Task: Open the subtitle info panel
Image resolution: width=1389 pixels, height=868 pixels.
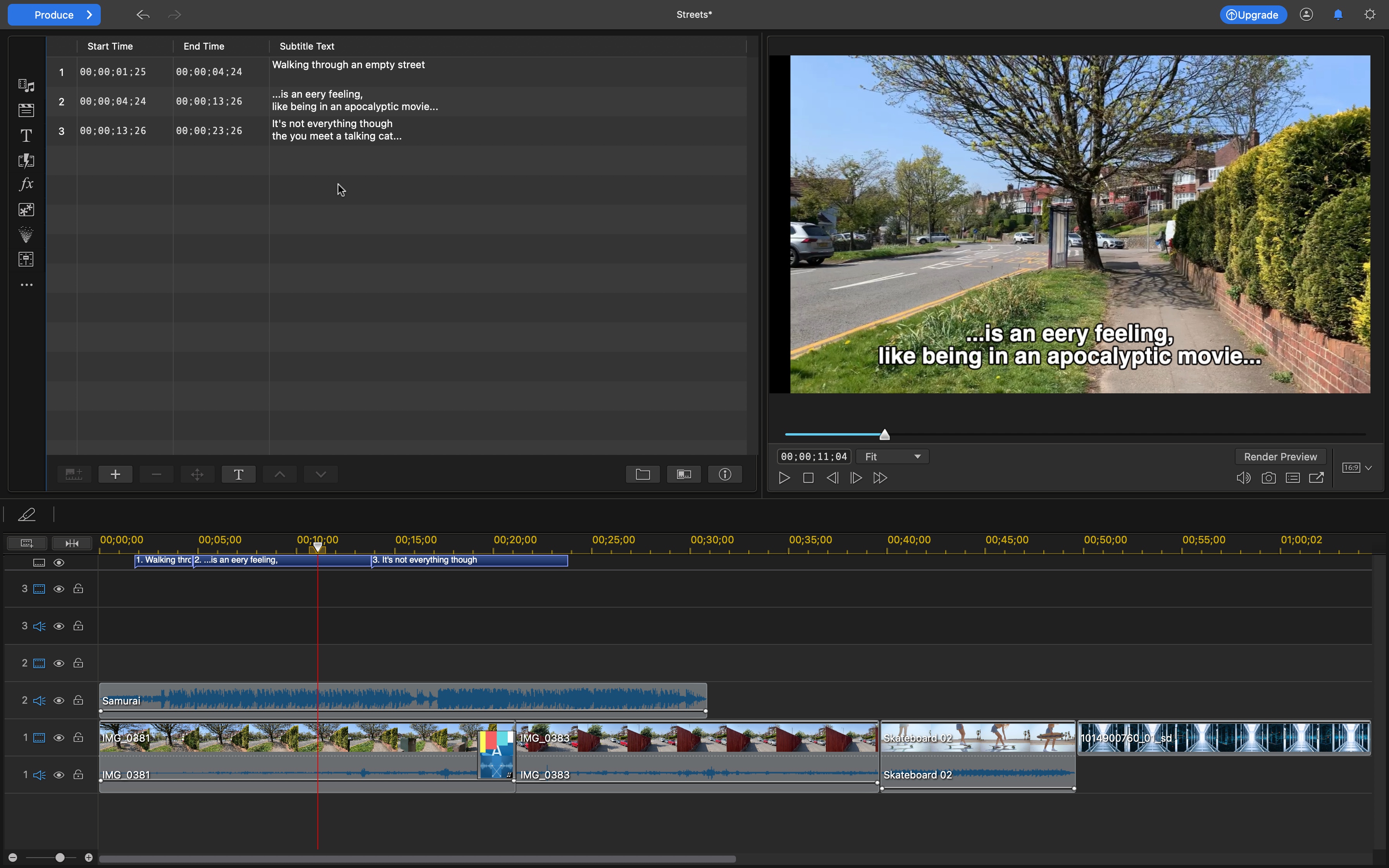Action: (725, 474)
